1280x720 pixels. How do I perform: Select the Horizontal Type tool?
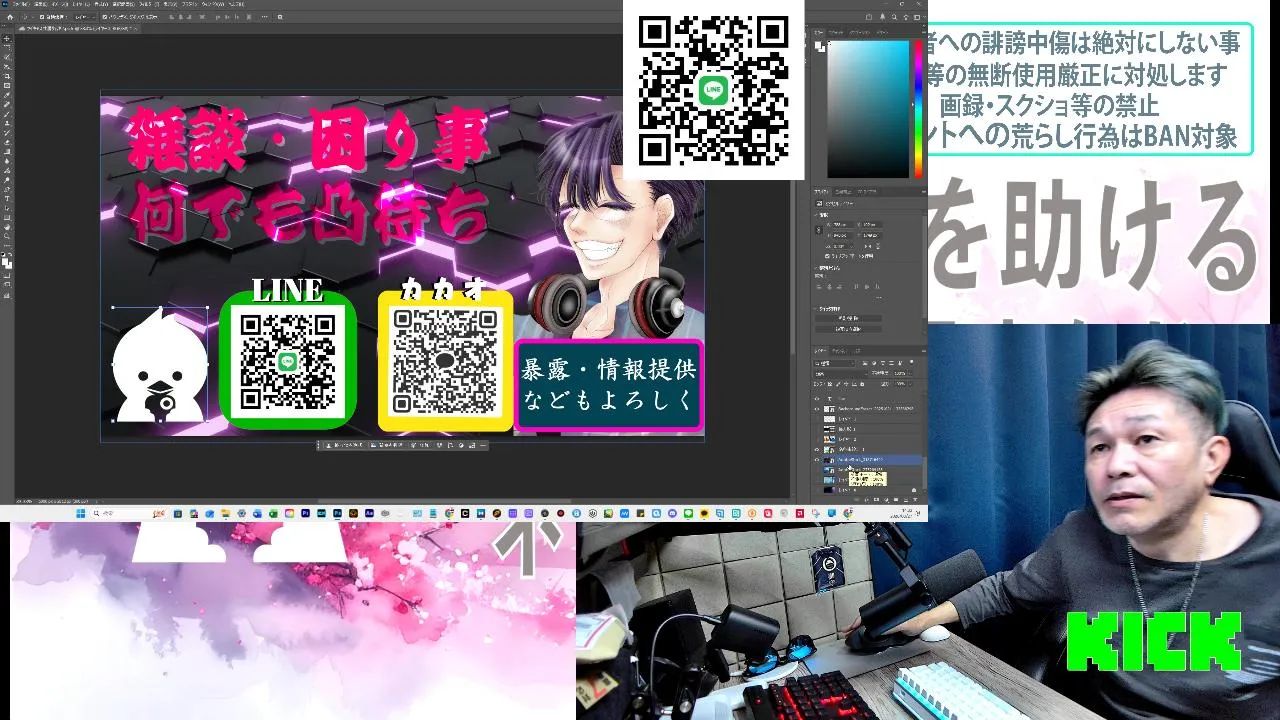click(x=7, y=198)
